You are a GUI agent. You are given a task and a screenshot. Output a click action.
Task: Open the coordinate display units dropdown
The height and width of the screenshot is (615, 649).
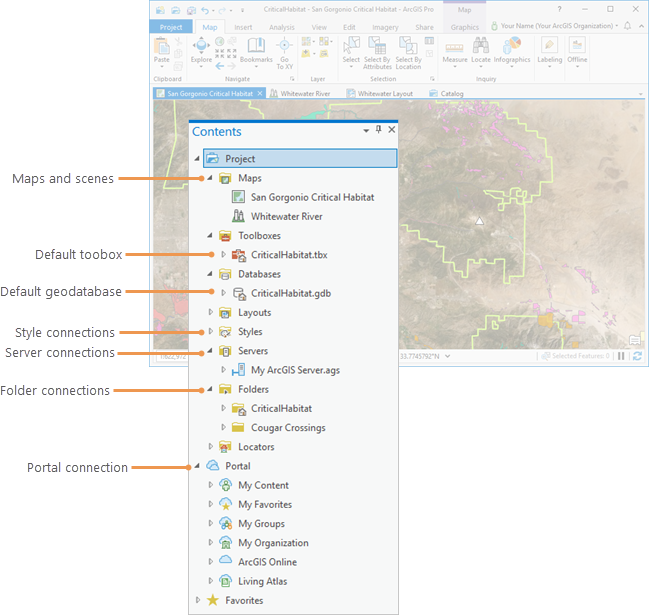coord(447,356)
